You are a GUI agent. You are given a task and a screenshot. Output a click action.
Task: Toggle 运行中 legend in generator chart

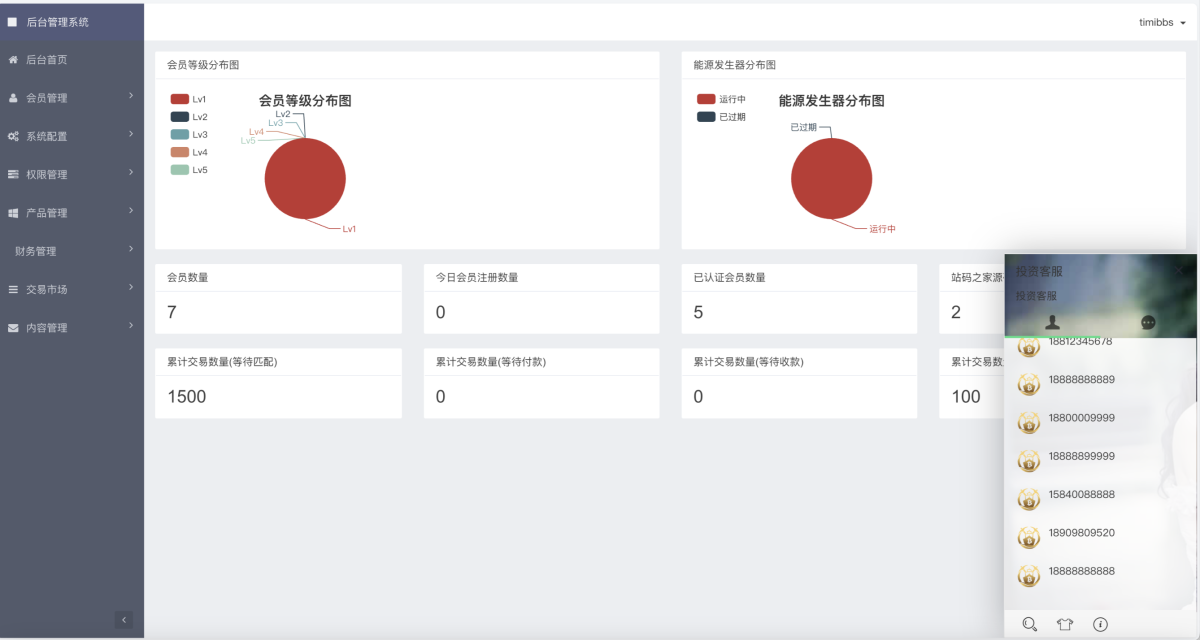point(721,99)
